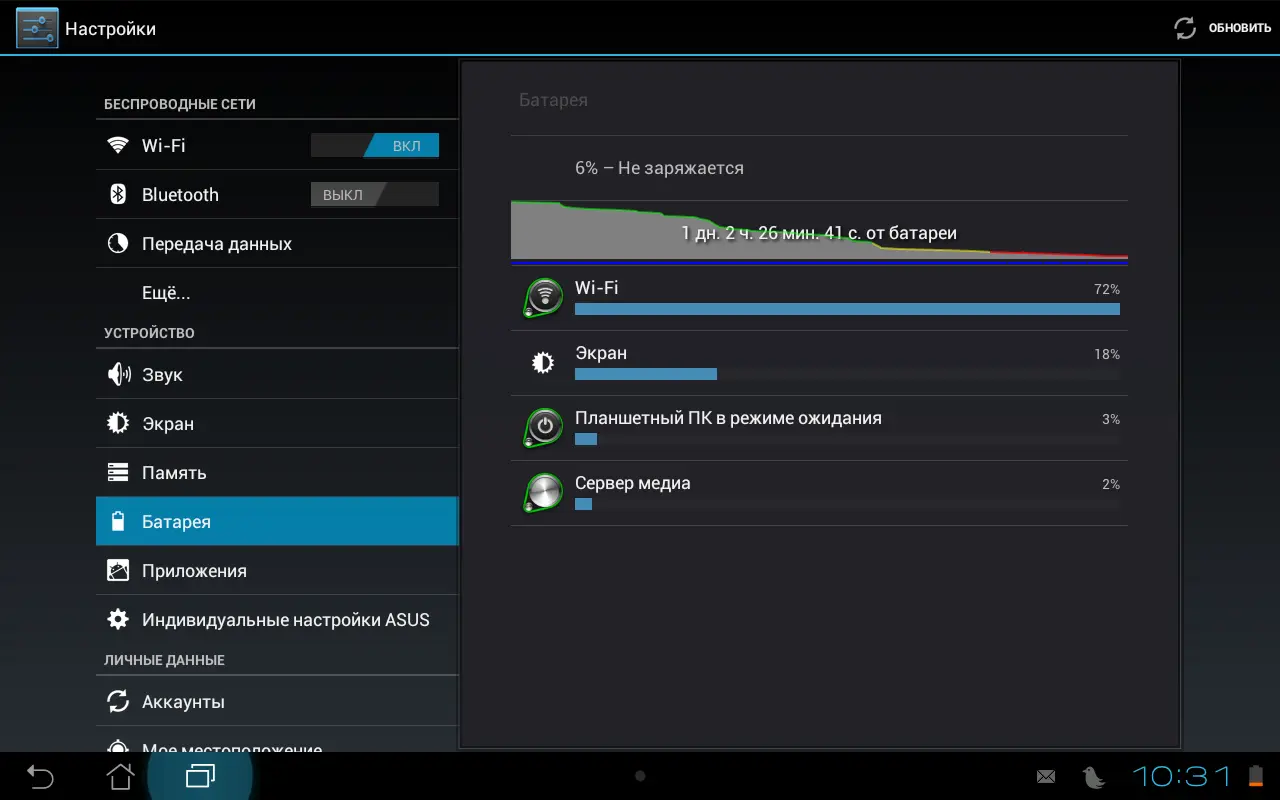Tap the Recent apps button
This screenshot has height=800, width=1280.
(x=200, y=776)
